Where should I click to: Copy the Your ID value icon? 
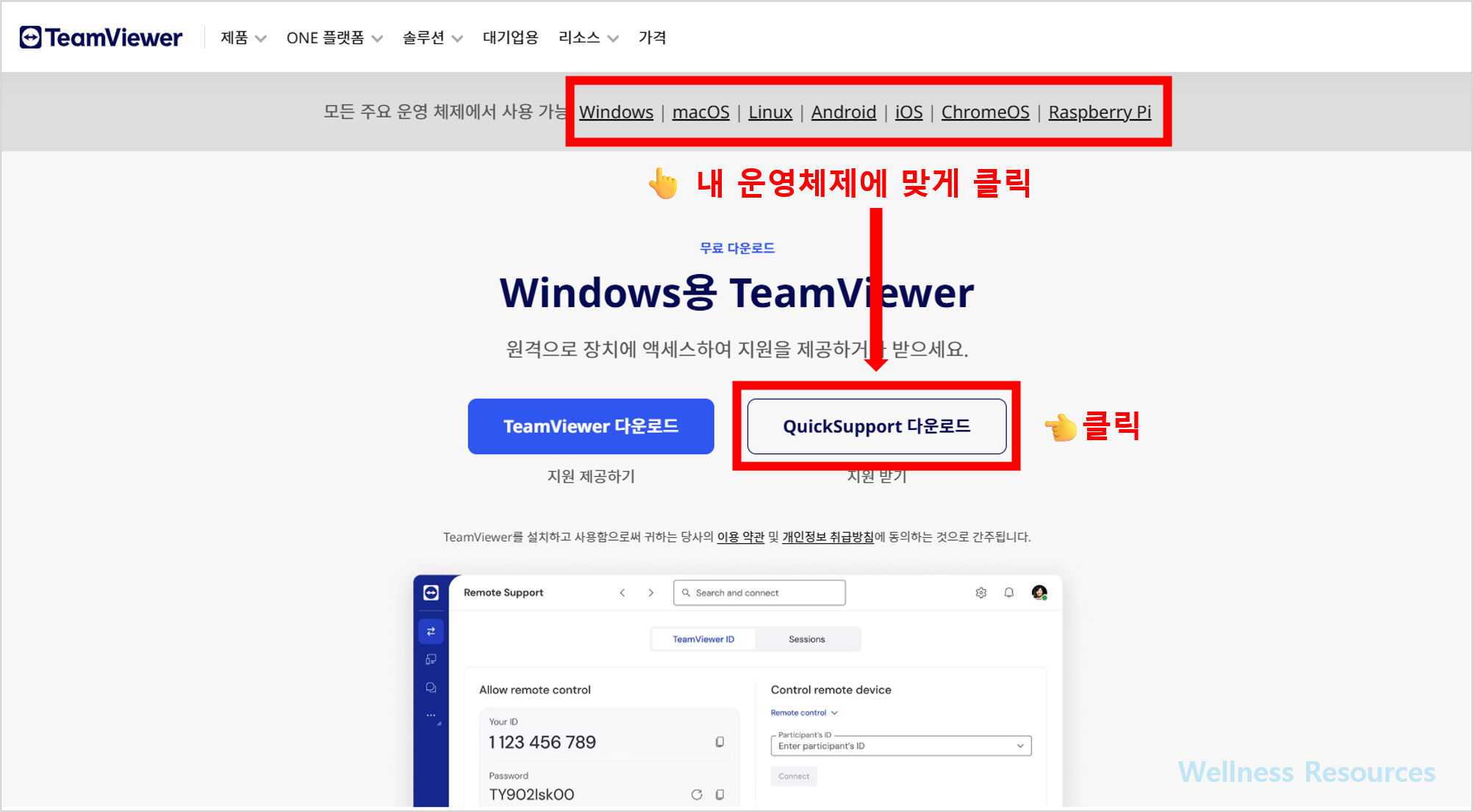720,742
